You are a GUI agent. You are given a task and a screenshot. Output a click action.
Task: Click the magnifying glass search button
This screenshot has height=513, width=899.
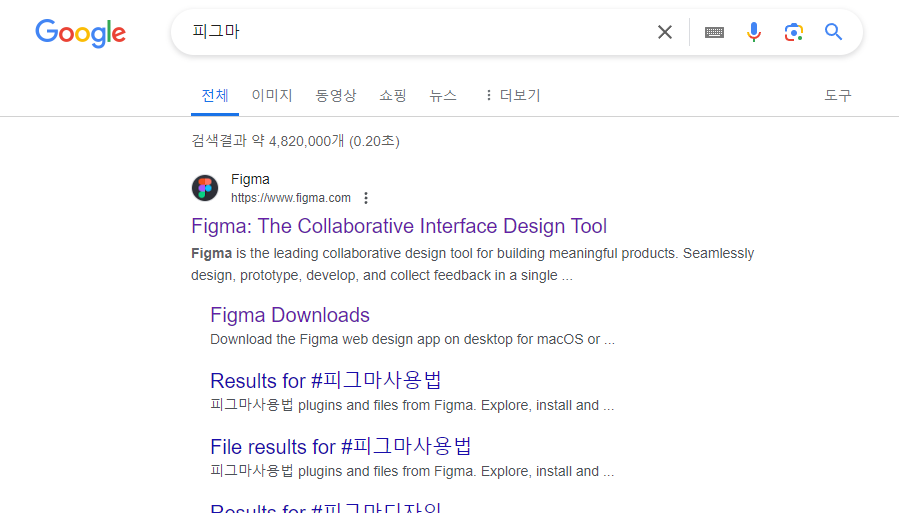coord(833,32)
